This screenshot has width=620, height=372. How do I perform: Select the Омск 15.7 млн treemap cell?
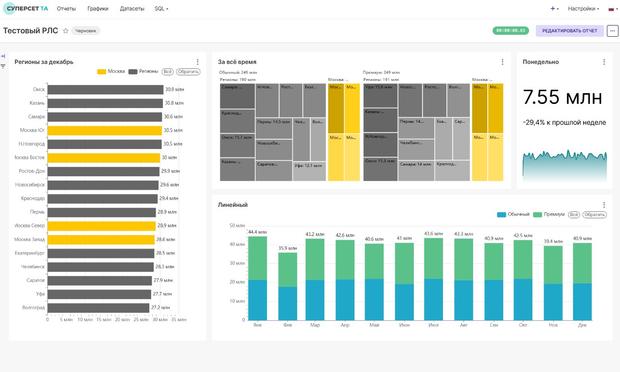(x=237, y=145)
